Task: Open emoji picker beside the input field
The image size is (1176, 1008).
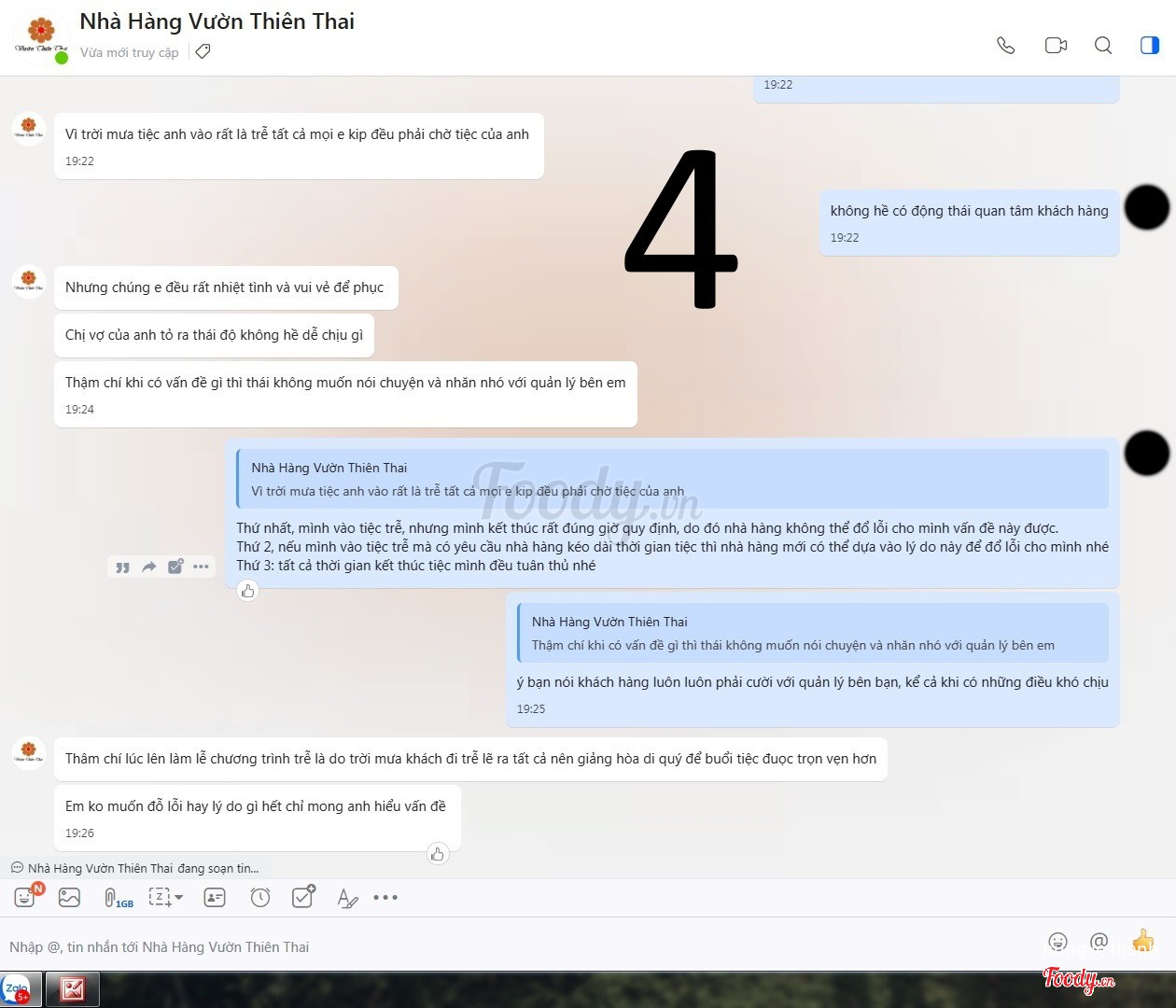Action: pos(1057,942)
